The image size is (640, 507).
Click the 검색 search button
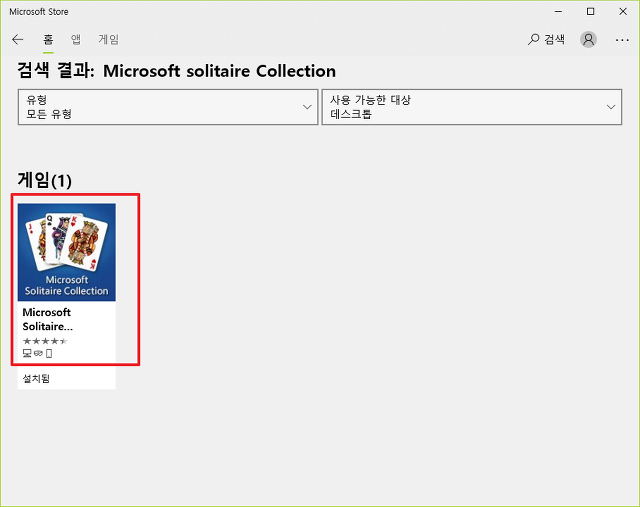[x=547, y=40]
